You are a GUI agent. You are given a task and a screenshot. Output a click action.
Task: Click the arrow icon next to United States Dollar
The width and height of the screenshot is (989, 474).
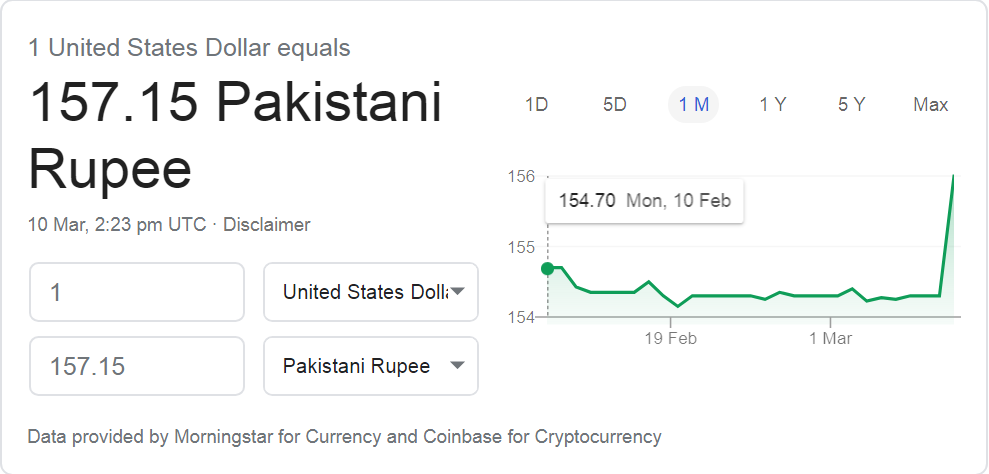tap(458, 291)
